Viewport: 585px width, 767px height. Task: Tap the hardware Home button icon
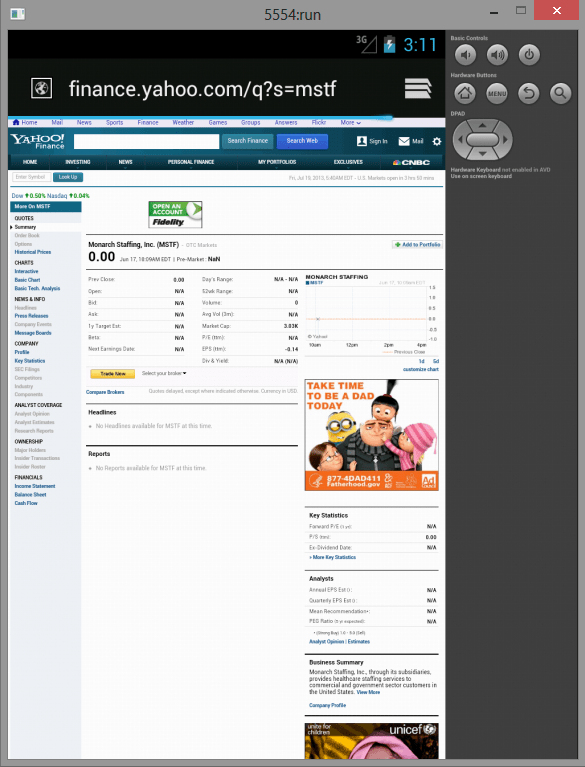tap(465, 93)
